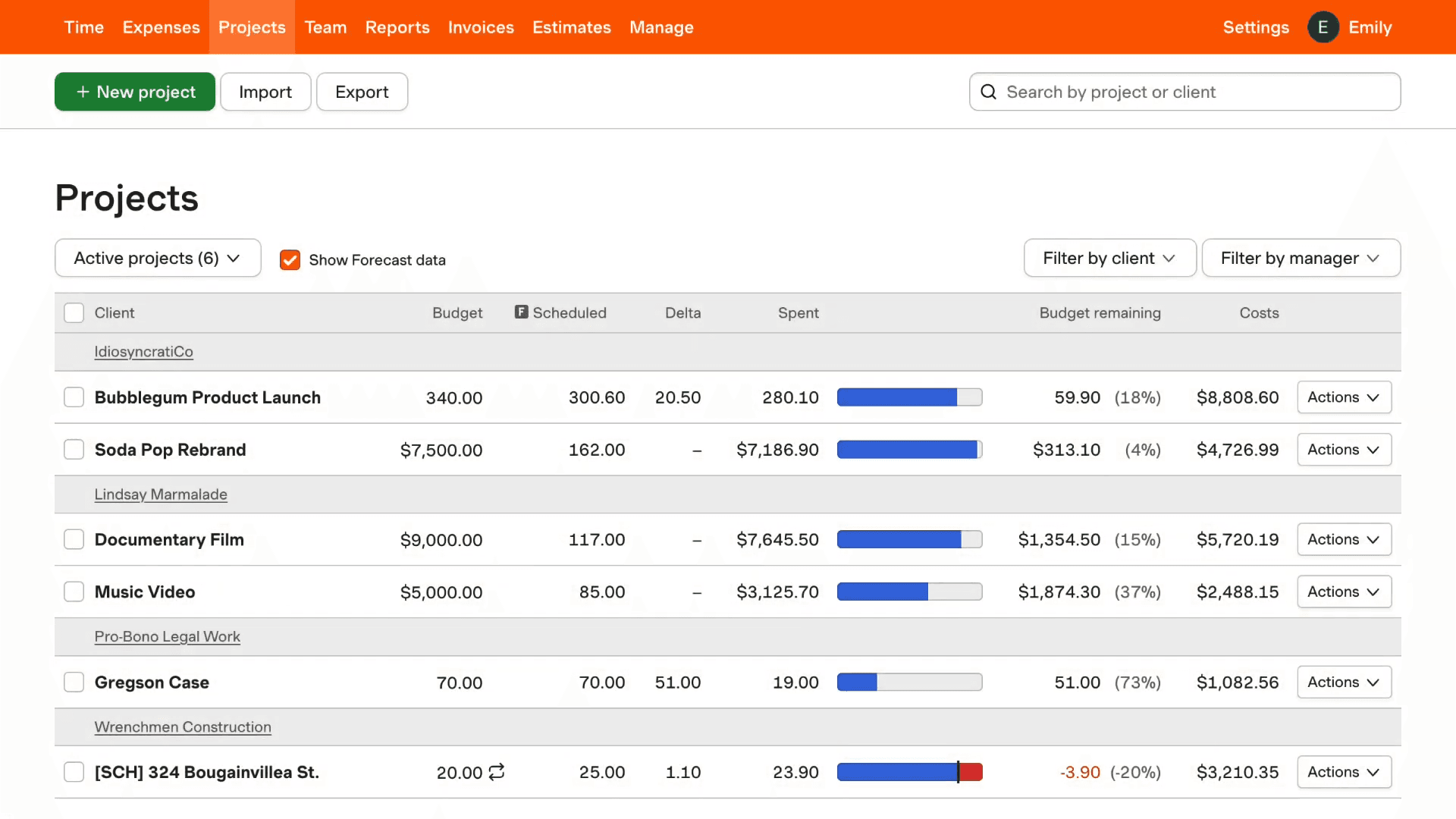Screen dimensions: 1456x819
Task: Click the Import button
Action: pos(265,92)
